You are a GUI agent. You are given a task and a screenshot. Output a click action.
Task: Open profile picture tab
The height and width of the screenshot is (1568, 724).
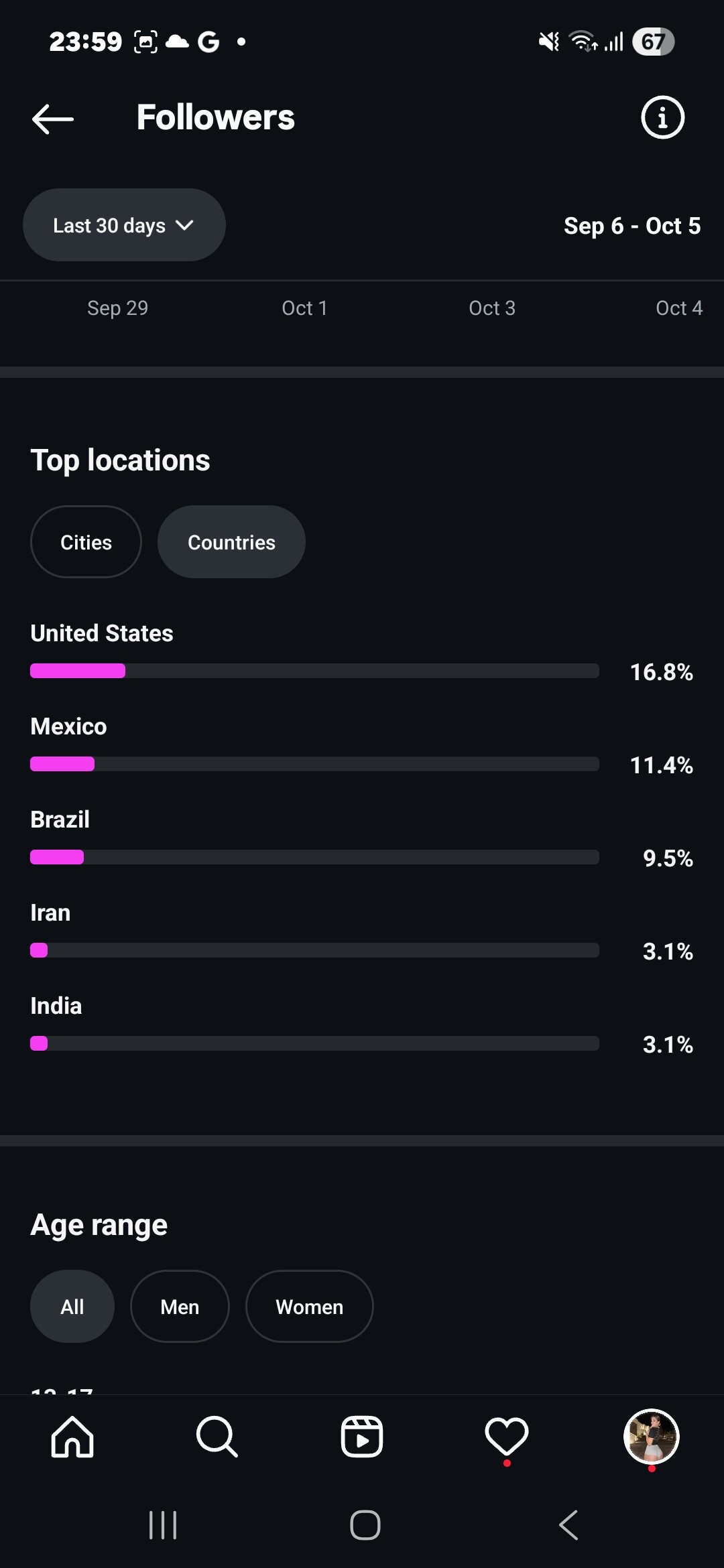[x=651, y=1437]
